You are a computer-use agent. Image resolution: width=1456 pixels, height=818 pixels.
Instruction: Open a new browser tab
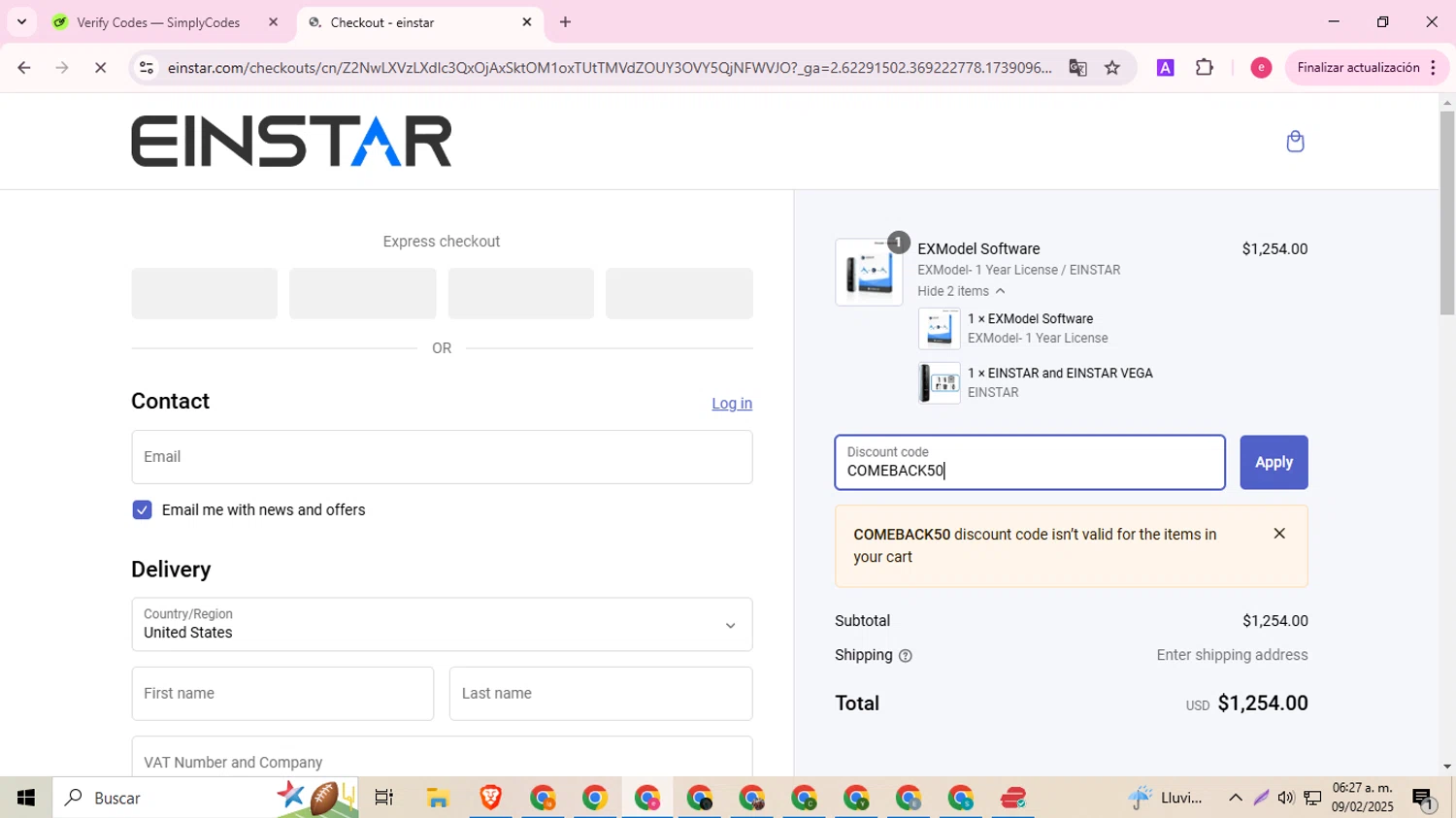[x=566, y=22]
